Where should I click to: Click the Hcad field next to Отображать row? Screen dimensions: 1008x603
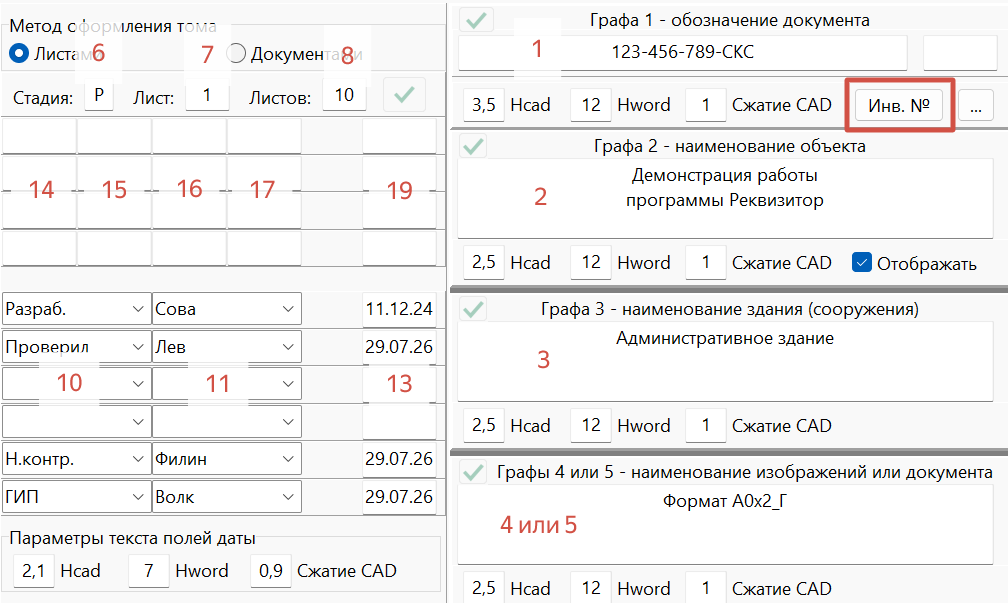pyautogui.click(x=483, y=262)
